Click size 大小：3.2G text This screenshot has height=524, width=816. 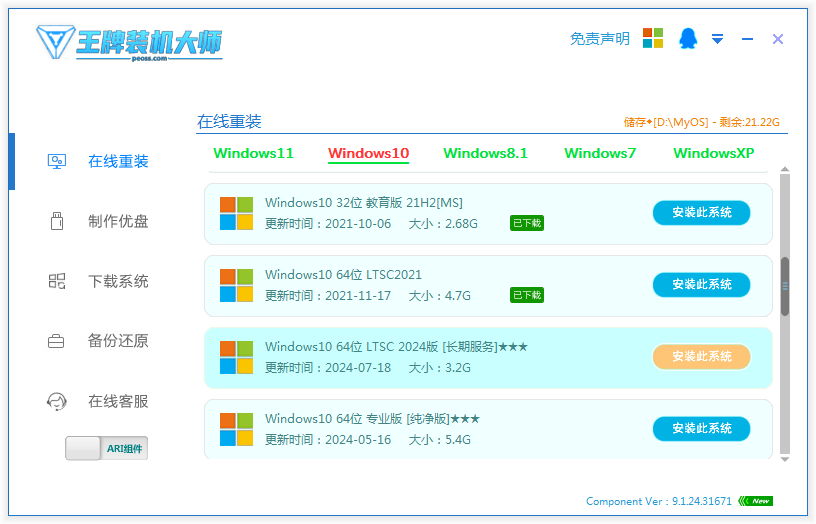pos(440,368)
